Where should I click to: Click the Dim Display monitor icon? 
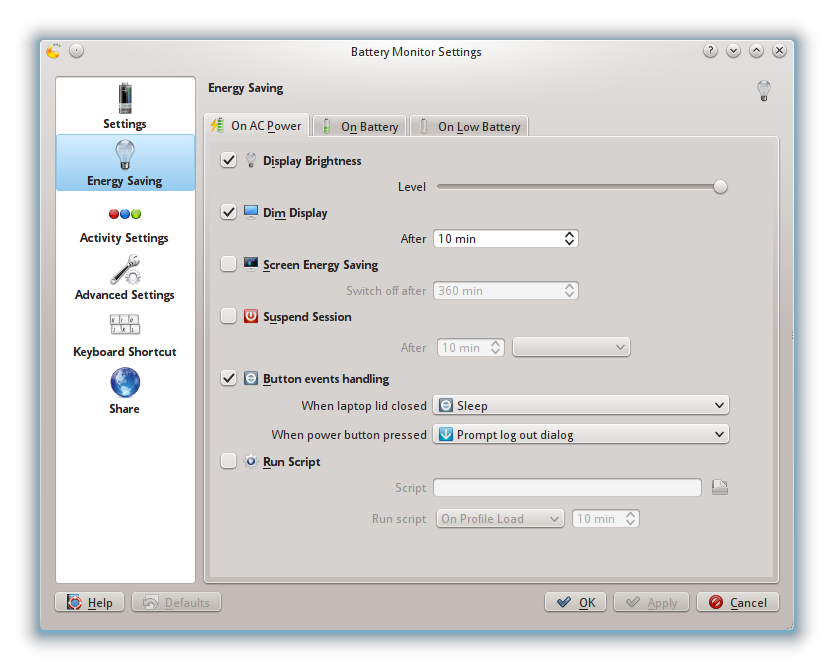tap(251, 212)
